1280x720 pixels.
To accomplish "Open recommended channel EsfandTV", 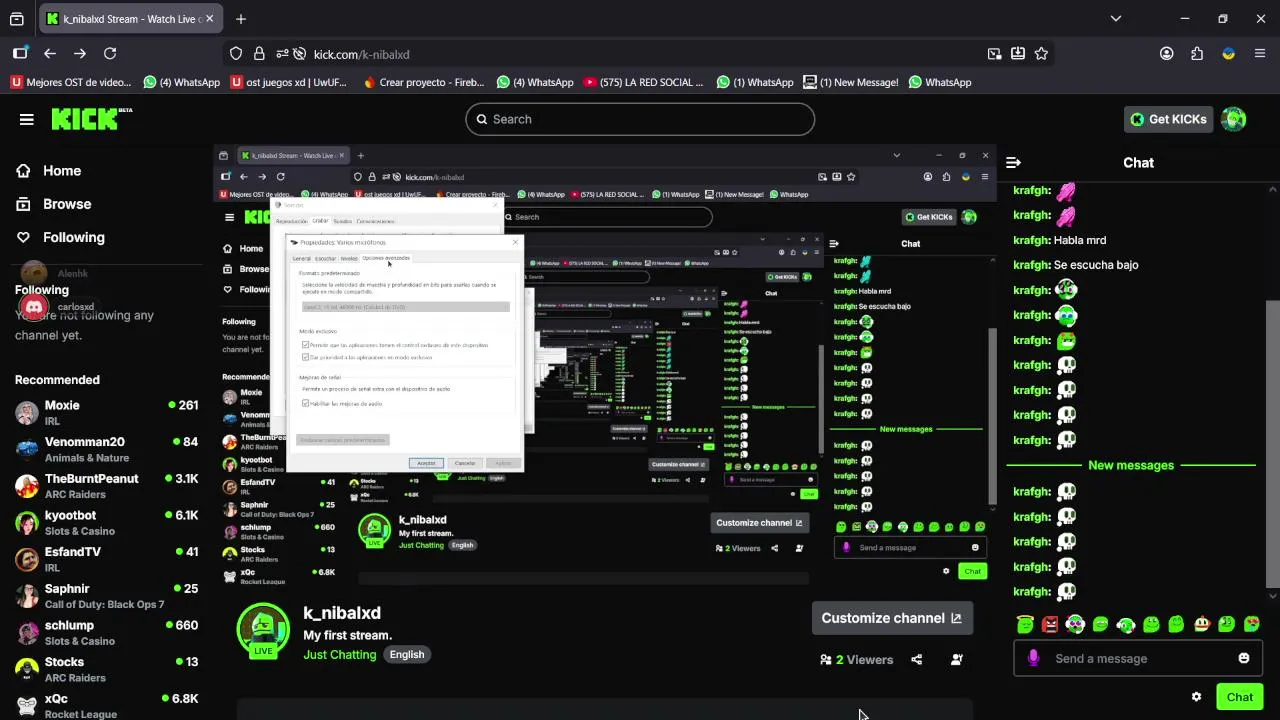I will (106, 559).
